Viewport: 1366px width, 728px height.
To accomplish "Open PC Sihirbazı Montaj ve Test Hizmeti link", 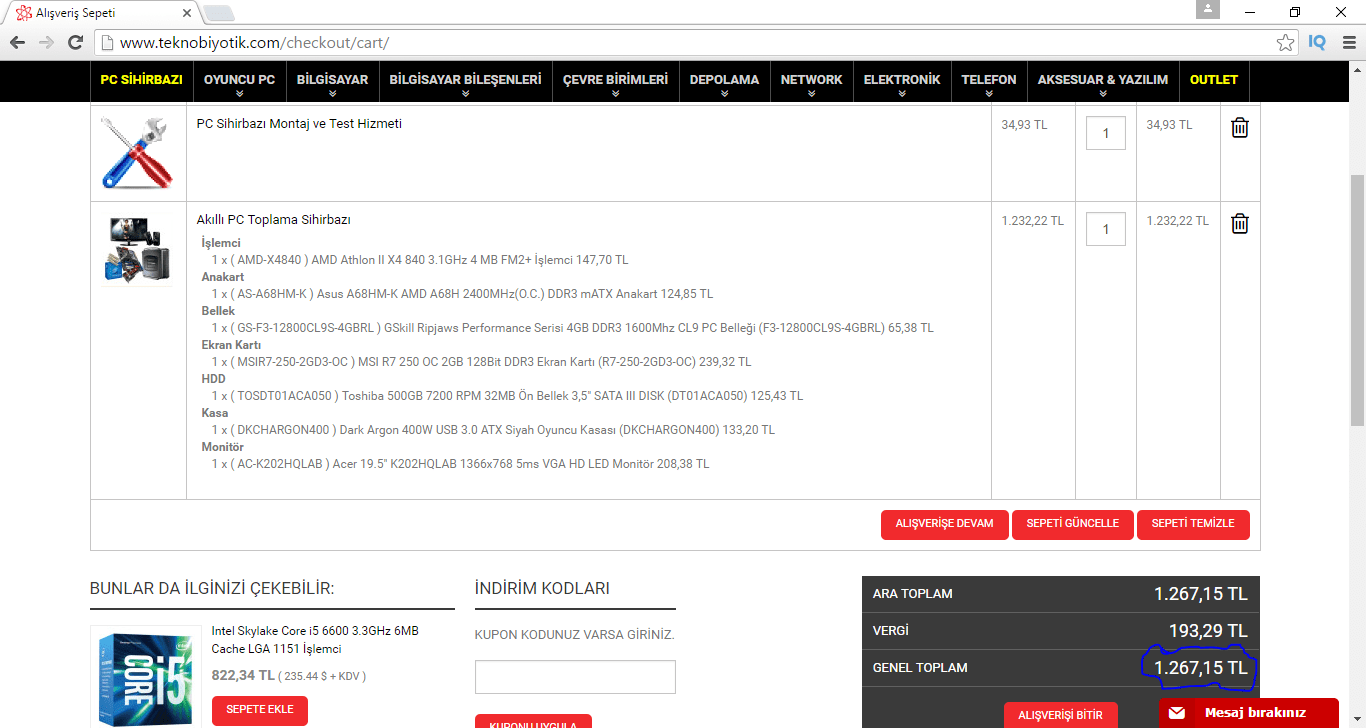I will point(299,124).
